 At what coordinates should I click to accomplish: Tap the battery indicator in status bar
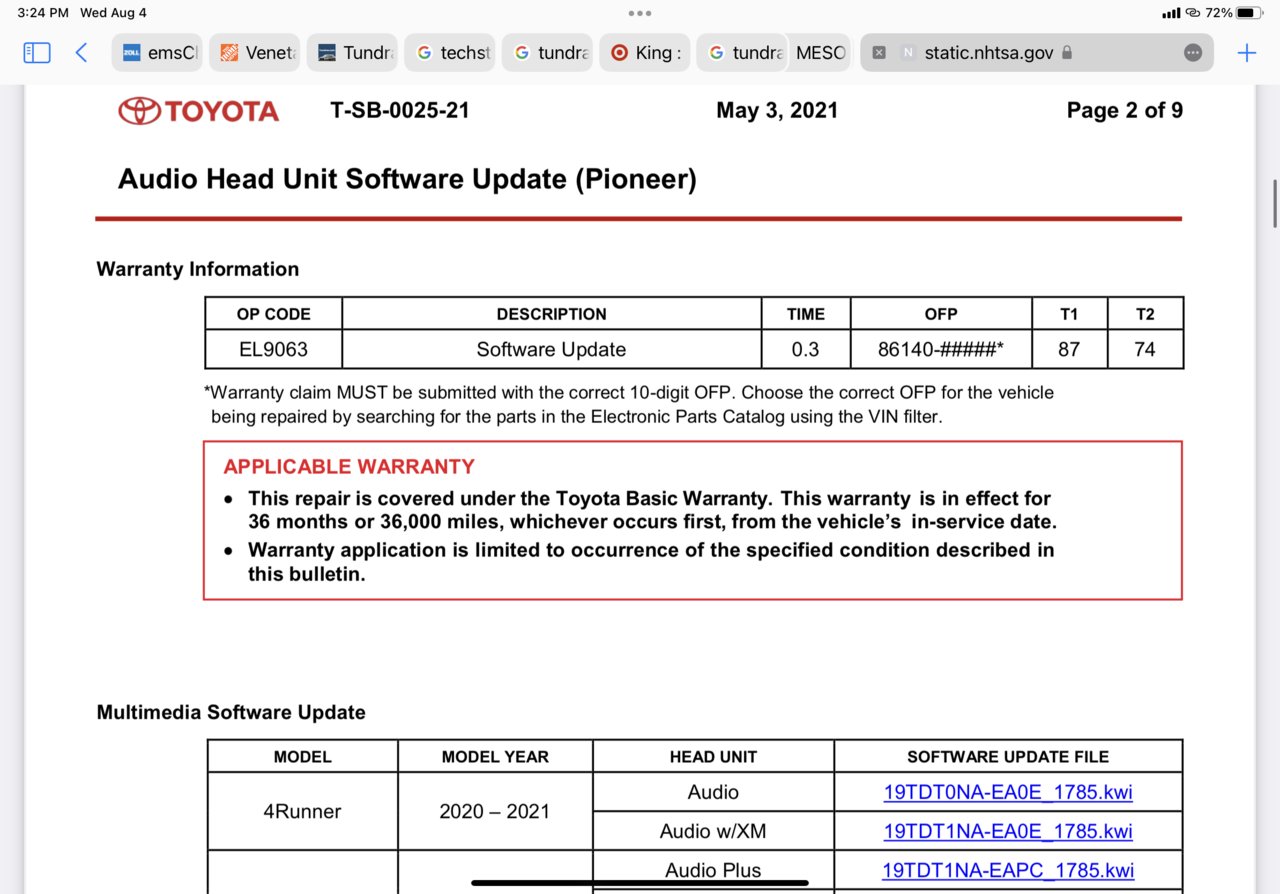(x=1250, y=13)
